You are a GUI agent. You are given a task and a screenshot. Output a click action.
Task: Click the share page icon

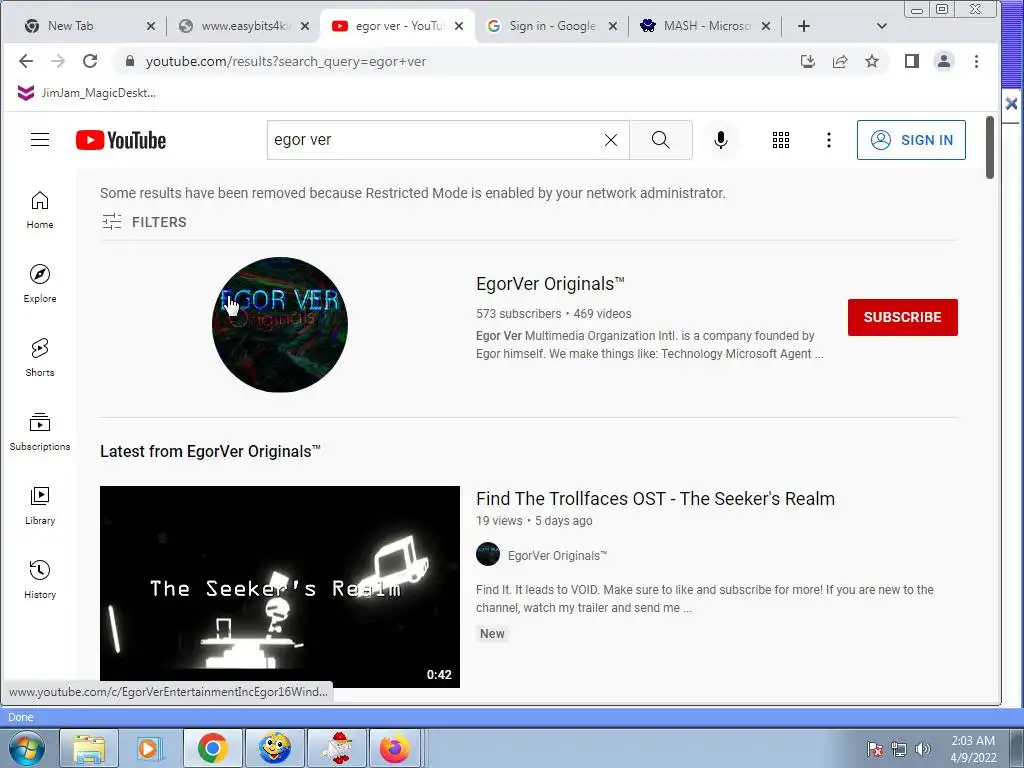pyautogui.click(x=840, y=61)
